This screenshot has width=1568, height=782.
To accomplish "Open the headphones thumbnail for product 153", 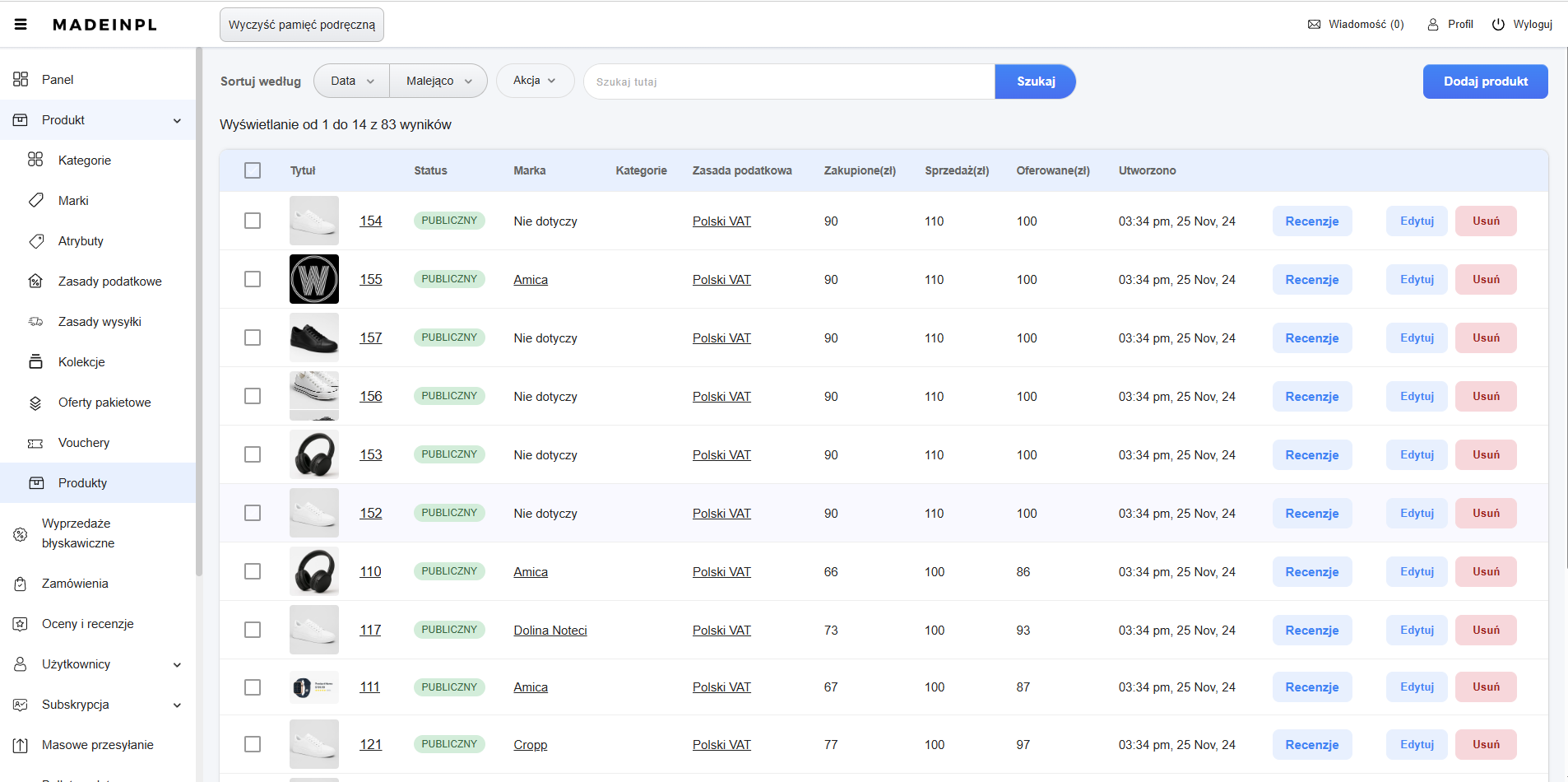I will 314,454.
